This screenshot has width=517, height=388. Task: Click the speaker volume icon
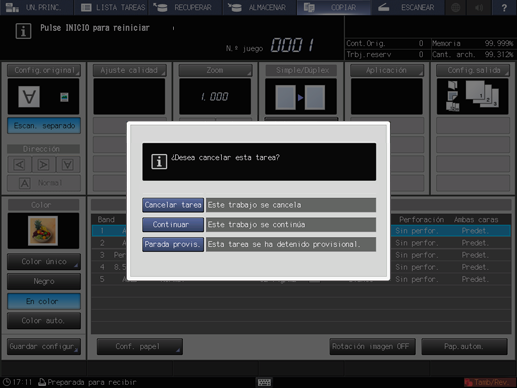(479, 7)
